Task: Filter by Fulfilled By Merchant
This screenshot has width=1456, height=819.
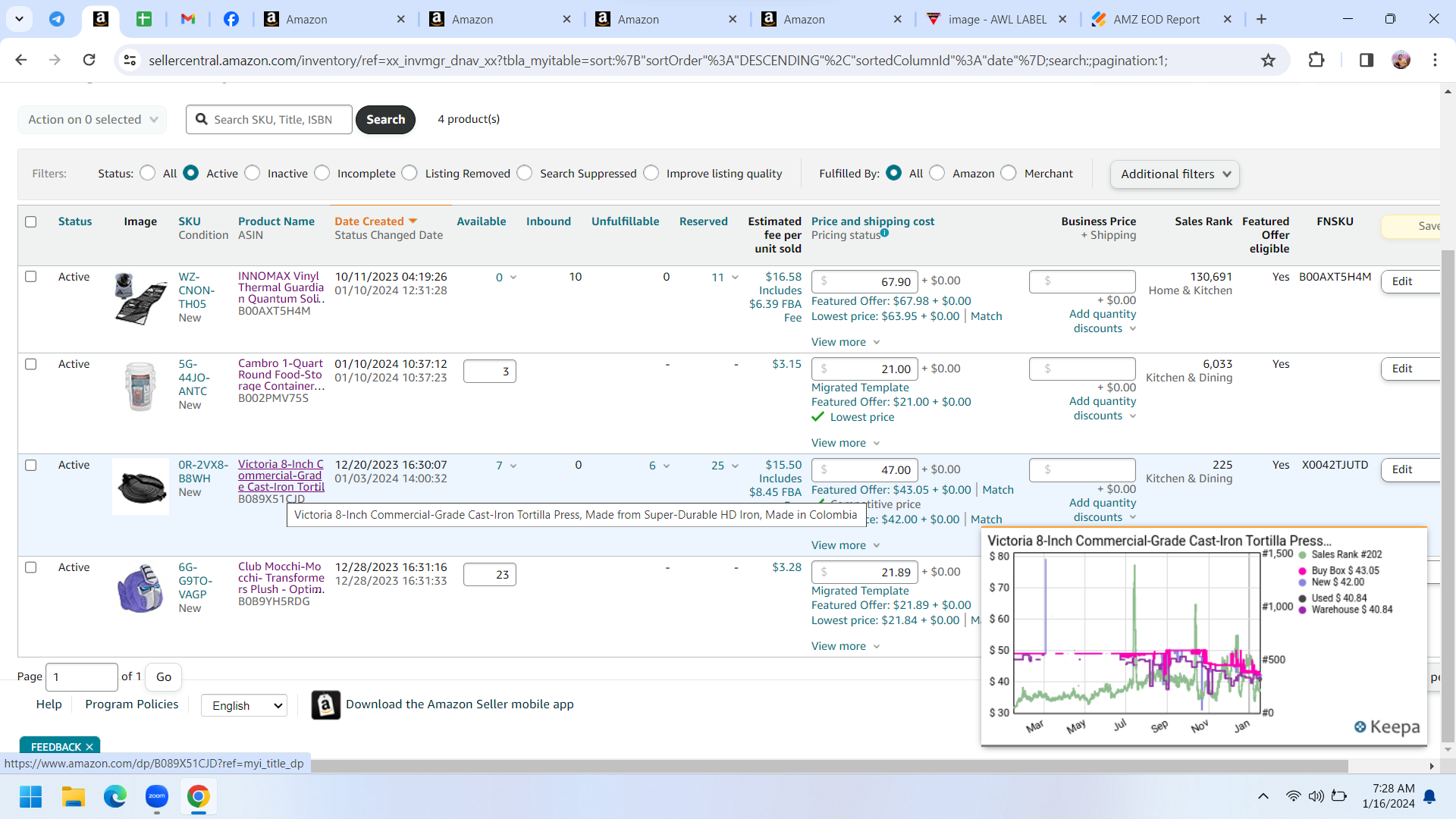Action: [1009, 173]
